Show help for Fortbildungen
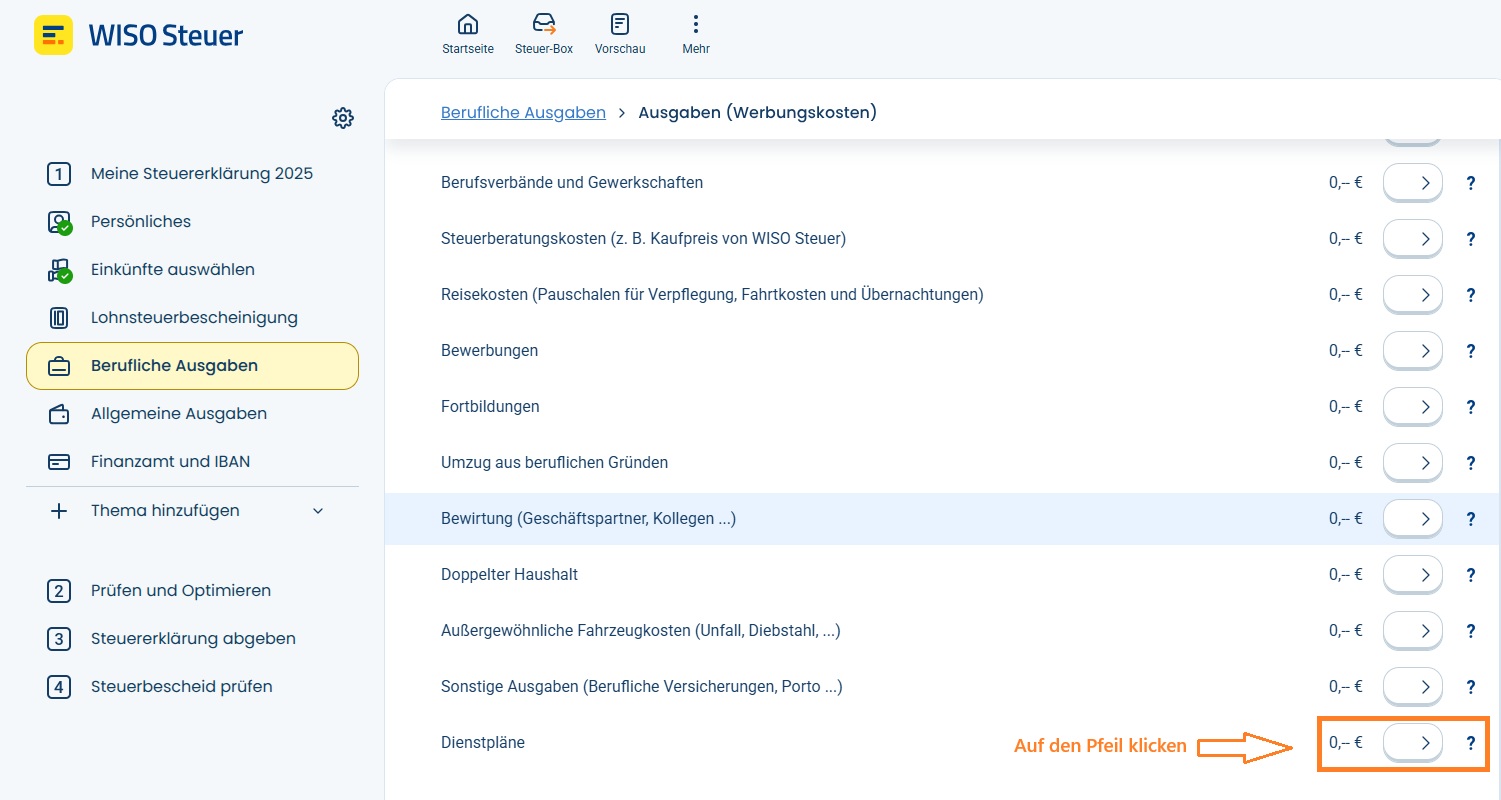Viewport: 1501px width, 800px height. 1471,407
